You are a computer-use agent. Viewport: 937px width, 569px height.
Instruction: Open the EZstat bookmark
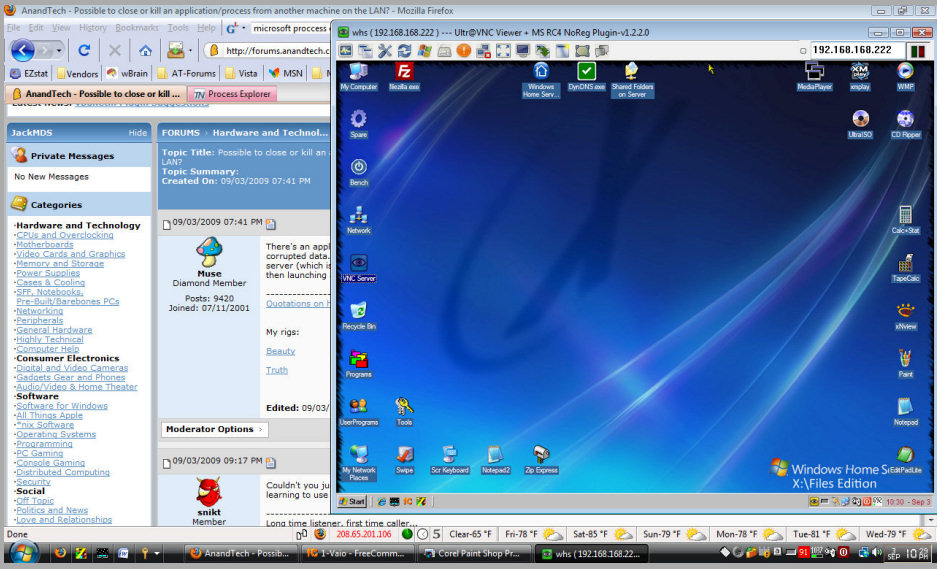(29, 74)
